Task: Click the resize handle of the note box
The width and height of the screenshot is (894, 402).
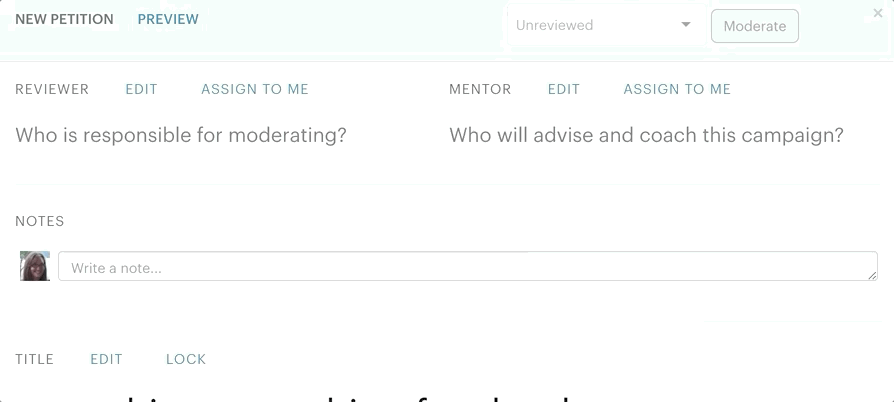Action: point(872,274)
